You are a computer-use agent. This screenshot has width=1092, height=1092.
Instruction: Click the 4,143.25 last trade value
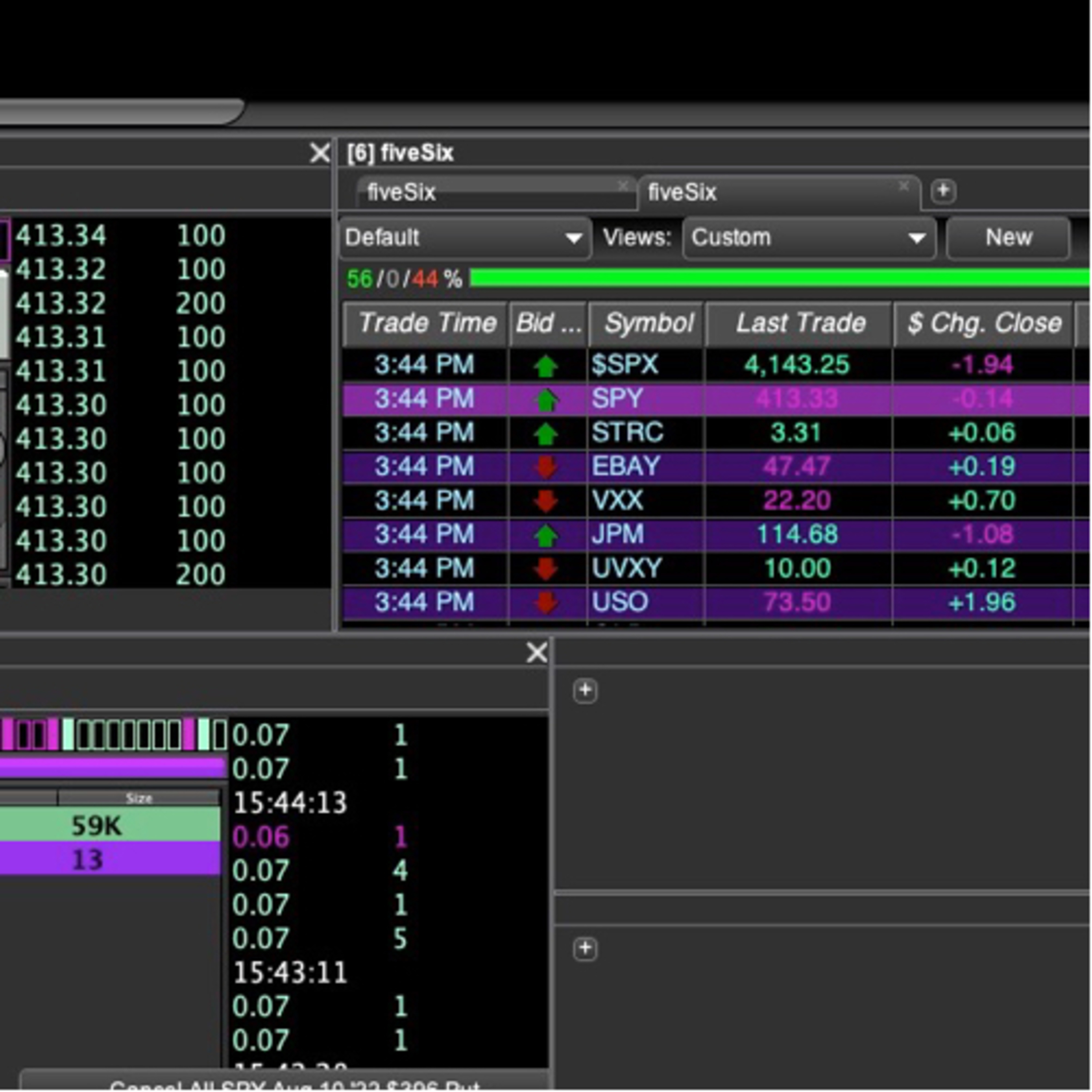pyautogui.click(x=797, y=366)
